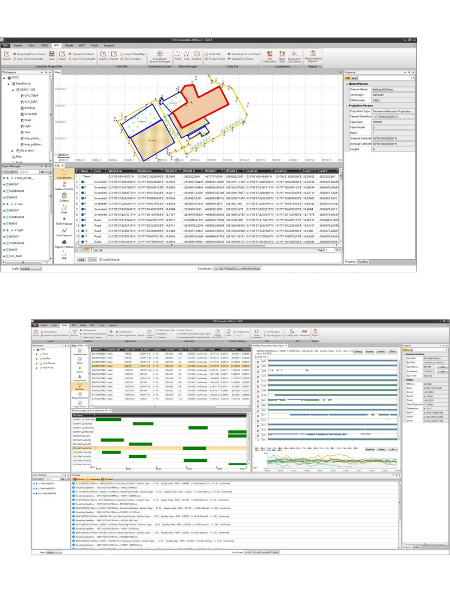This screenshot has width=450, height=600.
Task: Expand the Baseline node in lower Workspace tree
Action: pos(37,359)
